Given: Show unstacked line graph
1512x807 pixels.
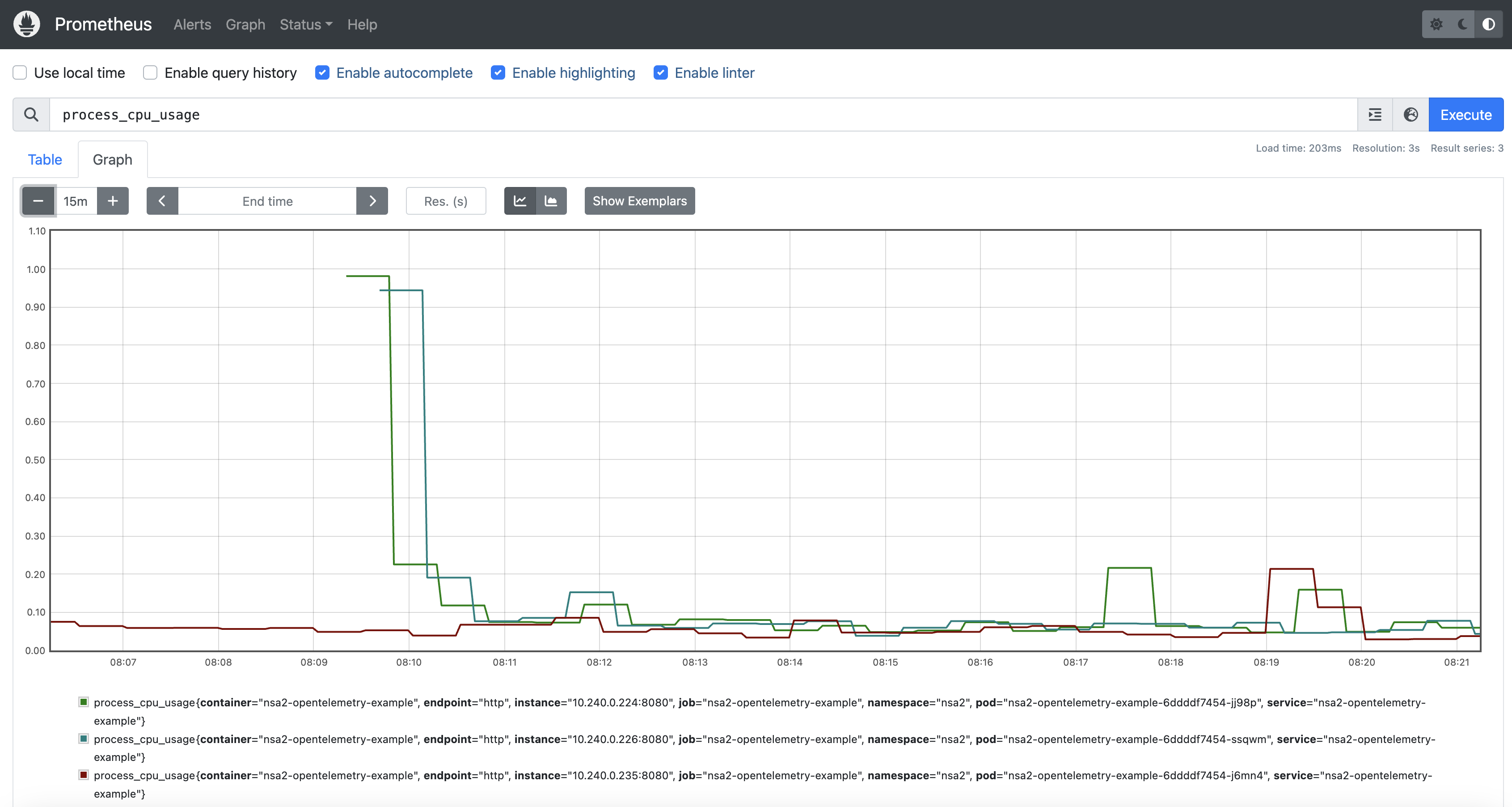Looking at the screenshot, I should [x=520, y=201].
